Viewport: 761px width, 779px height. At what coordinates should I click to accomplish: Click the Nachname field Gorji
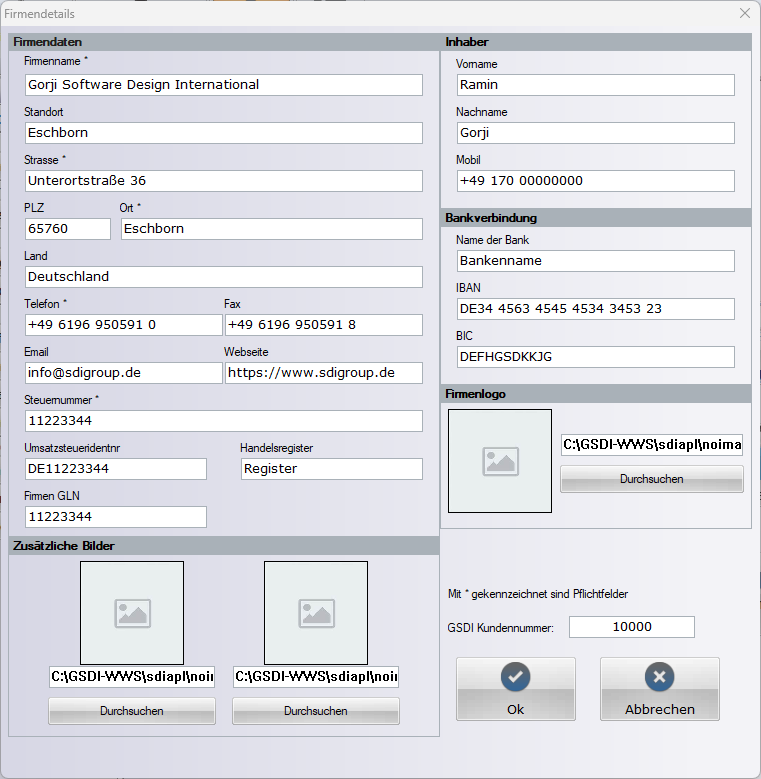[x=596, y=133]
